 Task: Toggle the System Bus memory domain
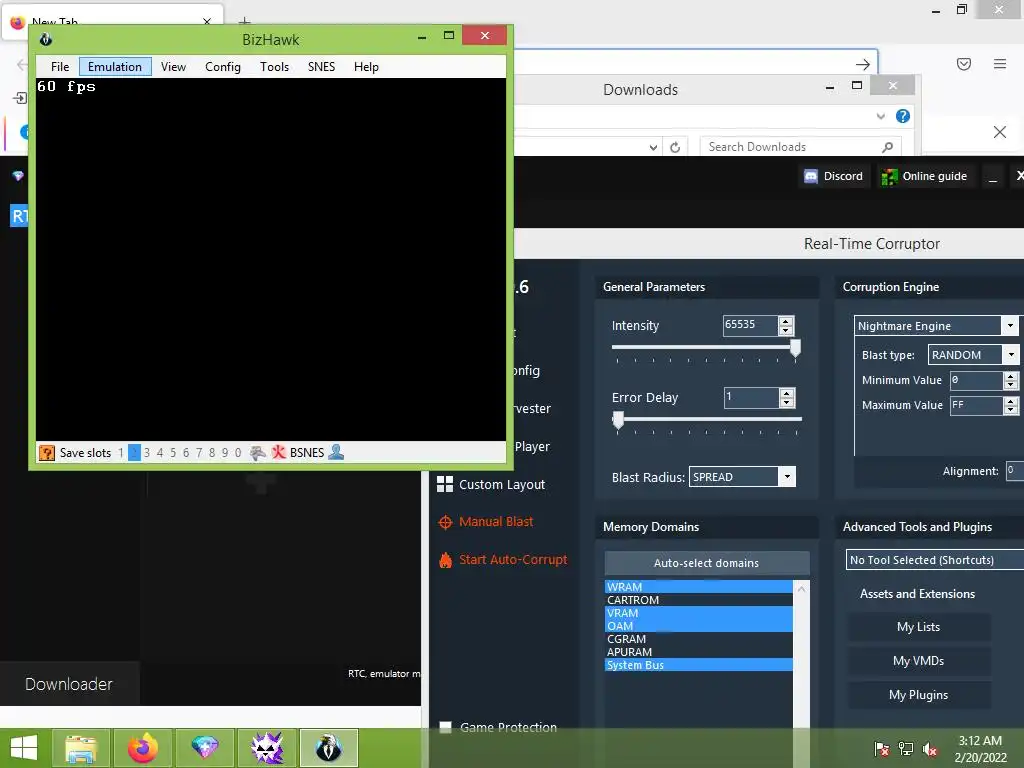[699, 665]
